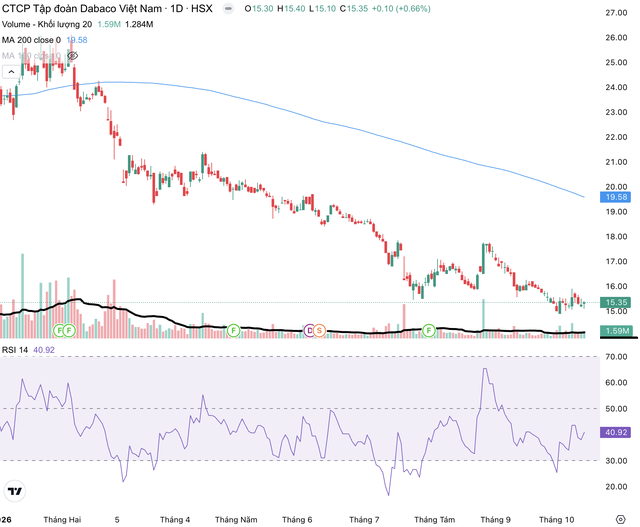Click the 1.284M volume average value

pos(139,24)
